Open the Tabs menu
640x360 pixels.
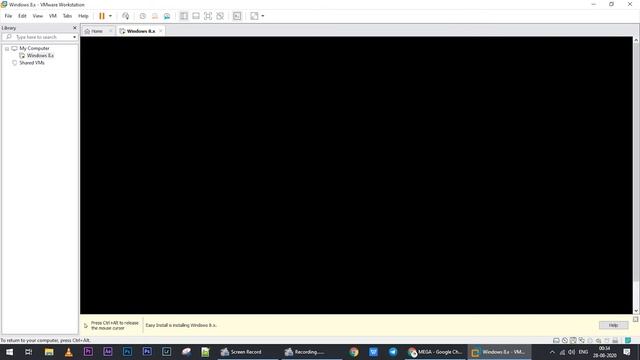coord(67,16)
